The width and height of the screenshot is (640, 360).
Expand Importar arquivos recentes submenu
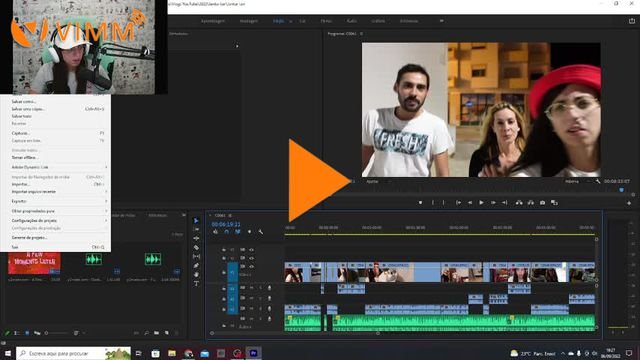pyautogui.click(x=57, y=191)
